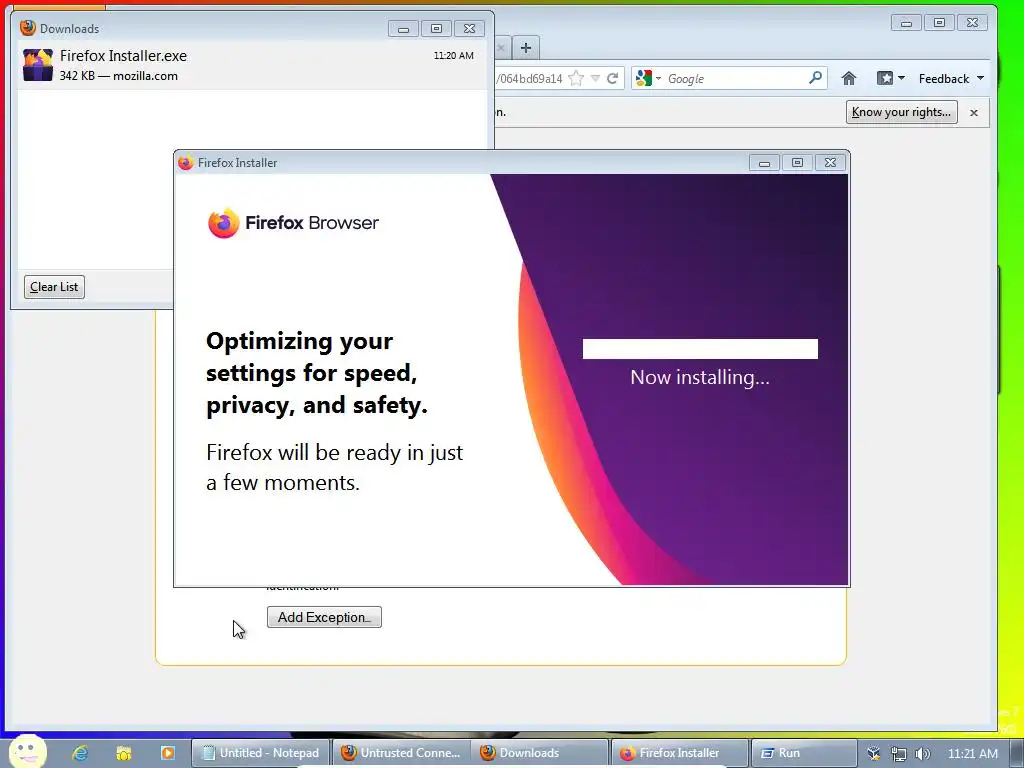This screenshot has height=768, width=1024.
Task: Launch Internet Explorer from taskbar
Action: click(x=80, y=753)
